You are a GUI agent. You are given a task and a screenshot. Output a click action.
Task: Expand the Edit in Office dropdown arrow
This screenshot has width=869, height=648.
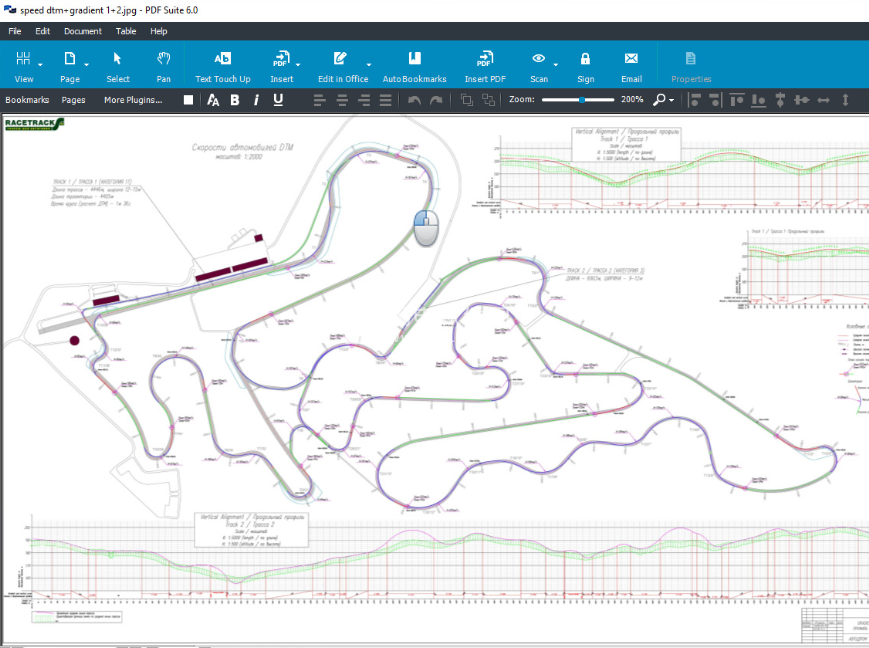pyautogui.click(x=369, y=65)
